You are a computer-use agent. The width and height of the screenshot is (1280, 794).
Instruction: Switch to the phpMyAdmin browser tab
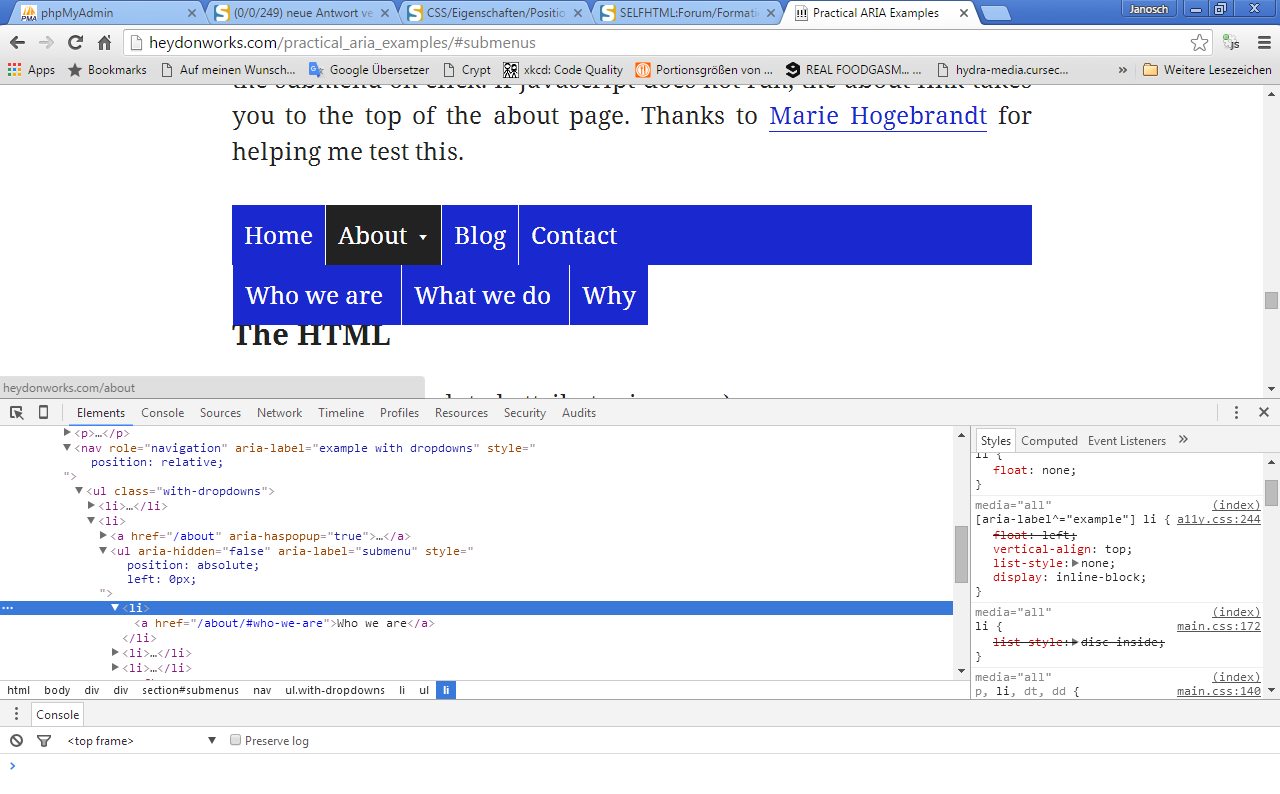(x=107, y=13)
